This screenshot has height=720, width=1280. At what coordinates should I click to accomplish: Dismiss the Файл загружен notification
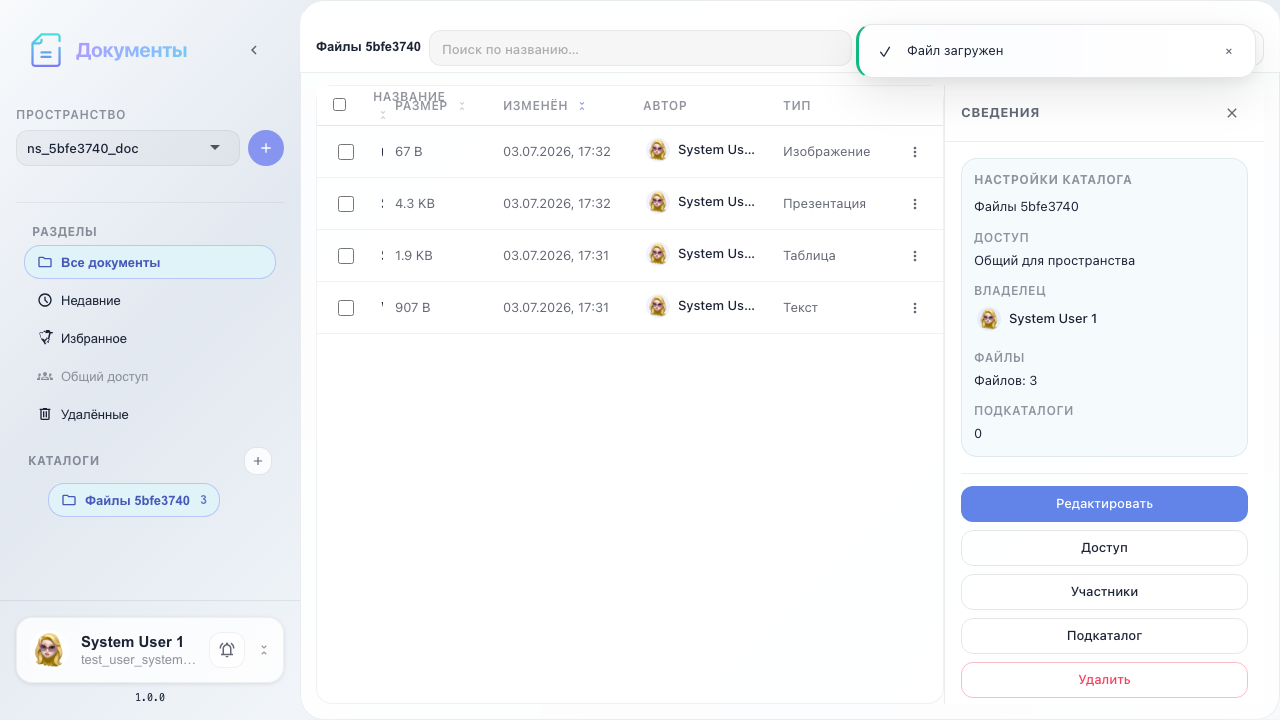click(1229, 51)
